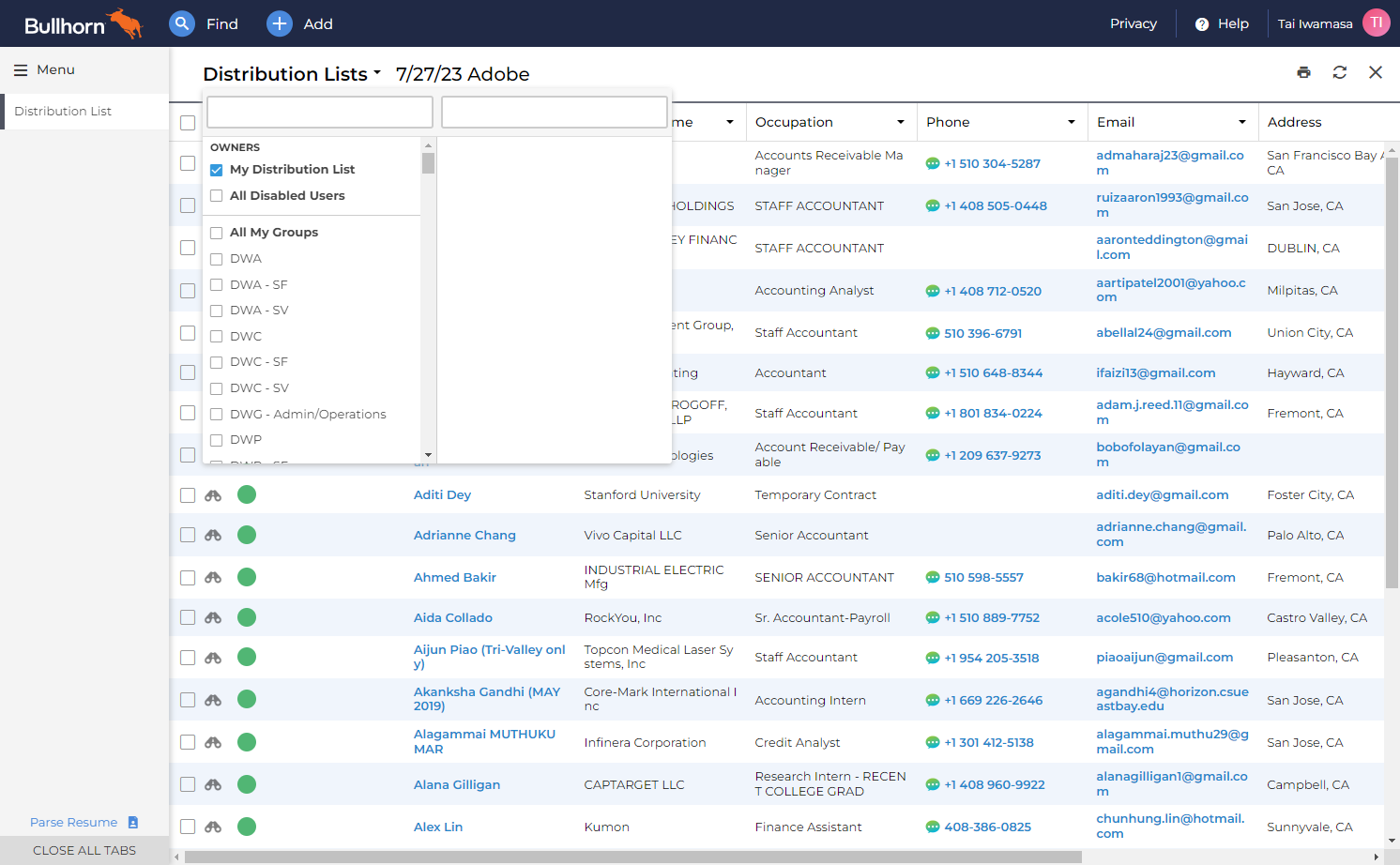Viewport: 1400px width, 865px height.
Task: Click SMS icon next to +1 408 960-9922
Action: (933, 784)
